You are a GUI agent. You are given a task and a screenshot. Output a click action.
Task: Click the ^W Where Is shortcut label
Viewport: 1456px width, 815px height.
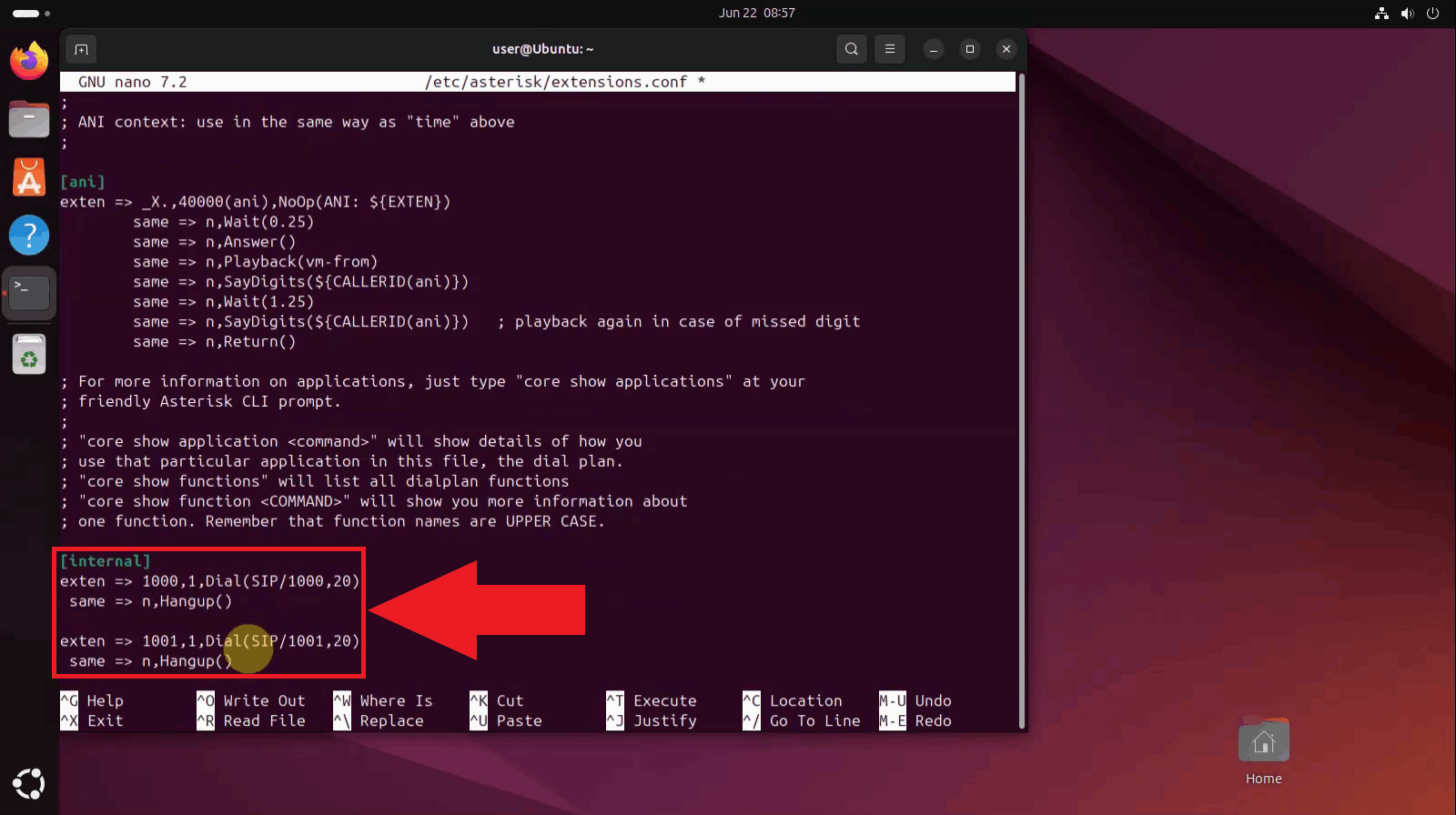coord(383,701)
